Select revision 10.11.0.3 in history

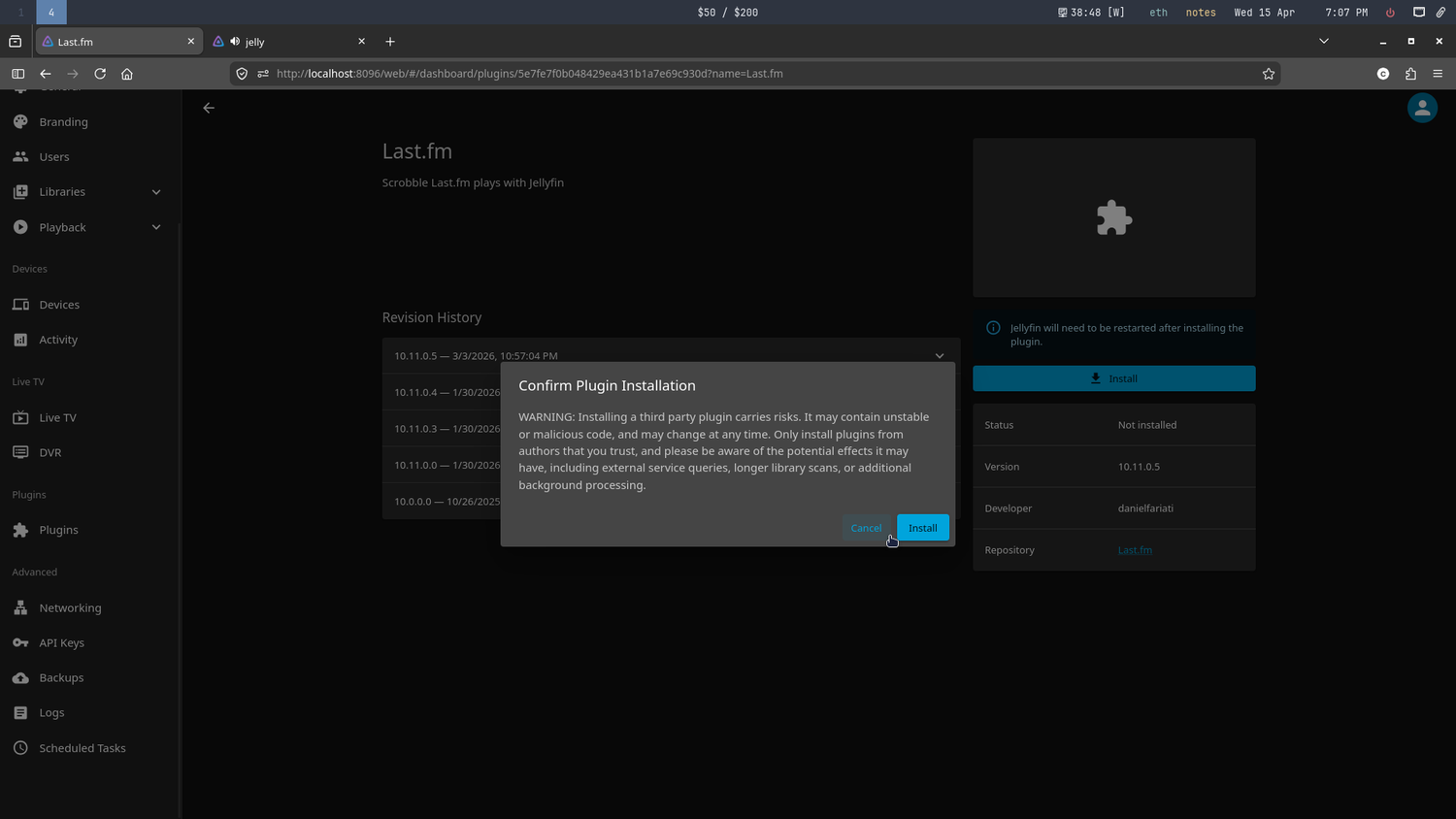447,429
